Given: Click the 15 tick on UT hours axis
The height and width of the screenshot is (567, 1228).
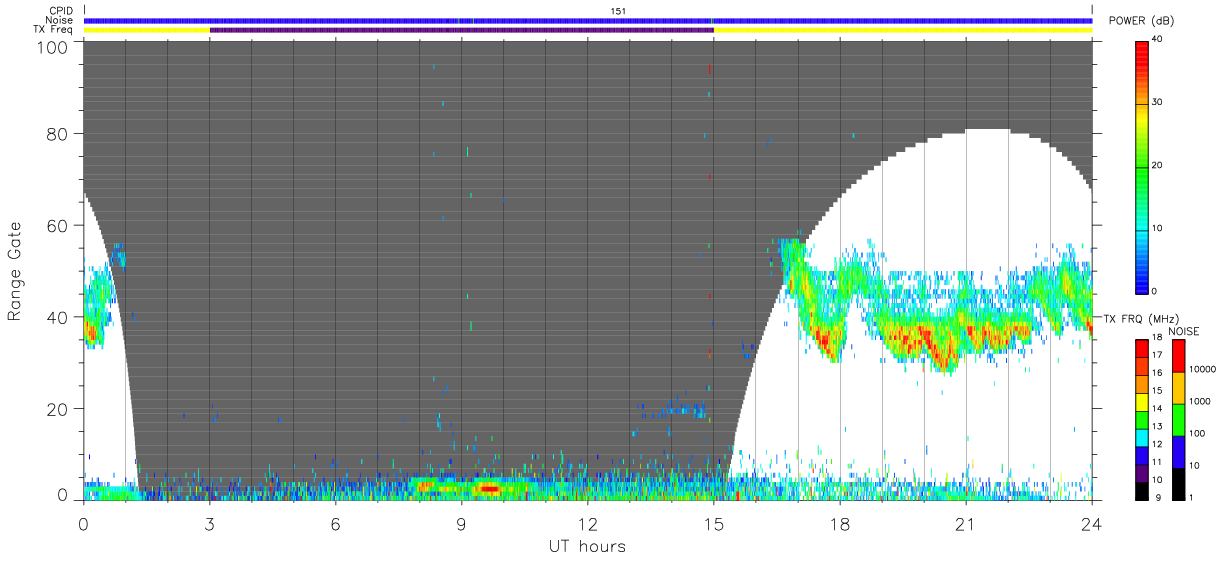Looking at the screenshot, I should pyautogui.click(x=713, y=523).
